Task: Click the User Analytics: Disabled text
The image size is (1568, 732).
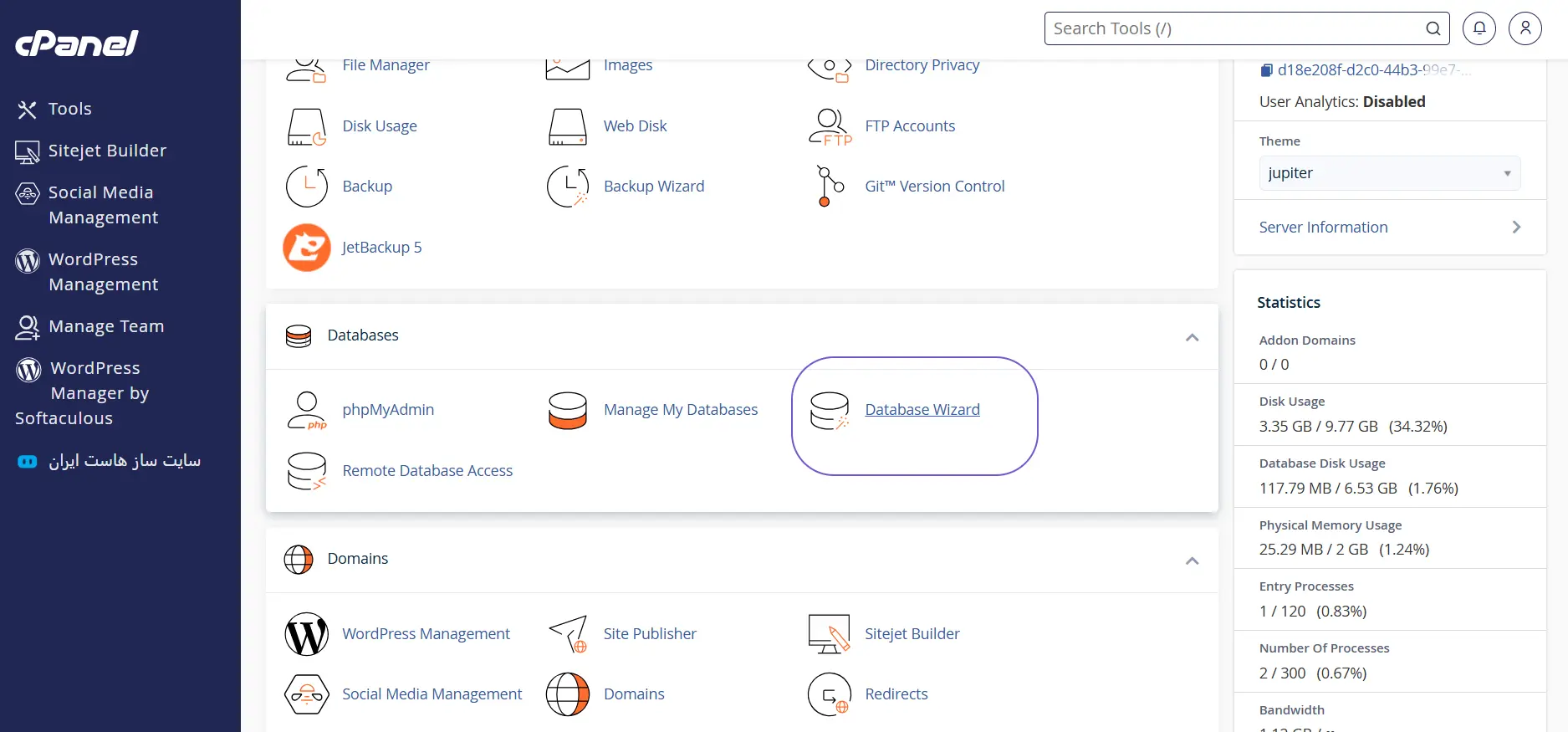Action: tap(1342, 102)
